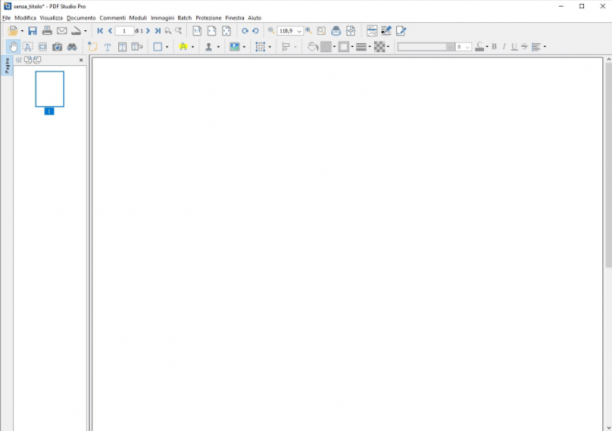The height and width of the screenshot is (431, 612).
Task: Click the scanner icon to scan
Action: (x=76, y=31)
